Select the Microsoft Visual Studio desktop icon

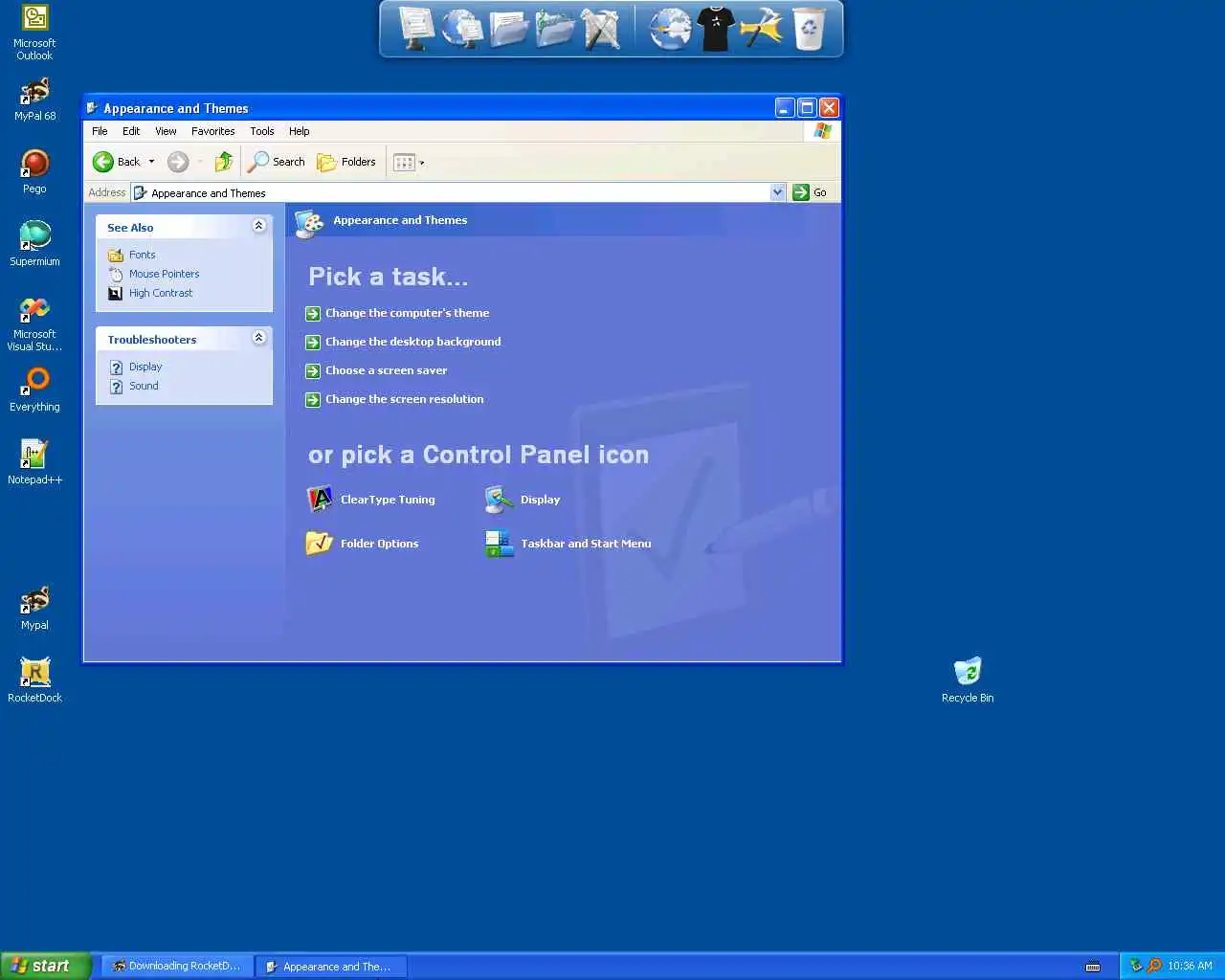pos(34,323)
